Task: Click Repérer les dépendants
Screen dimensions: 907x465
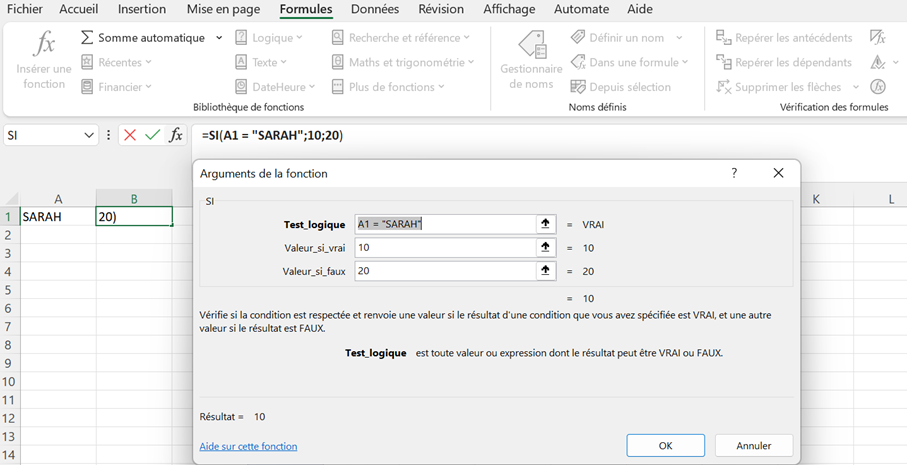Action: [x=784, y=62]
